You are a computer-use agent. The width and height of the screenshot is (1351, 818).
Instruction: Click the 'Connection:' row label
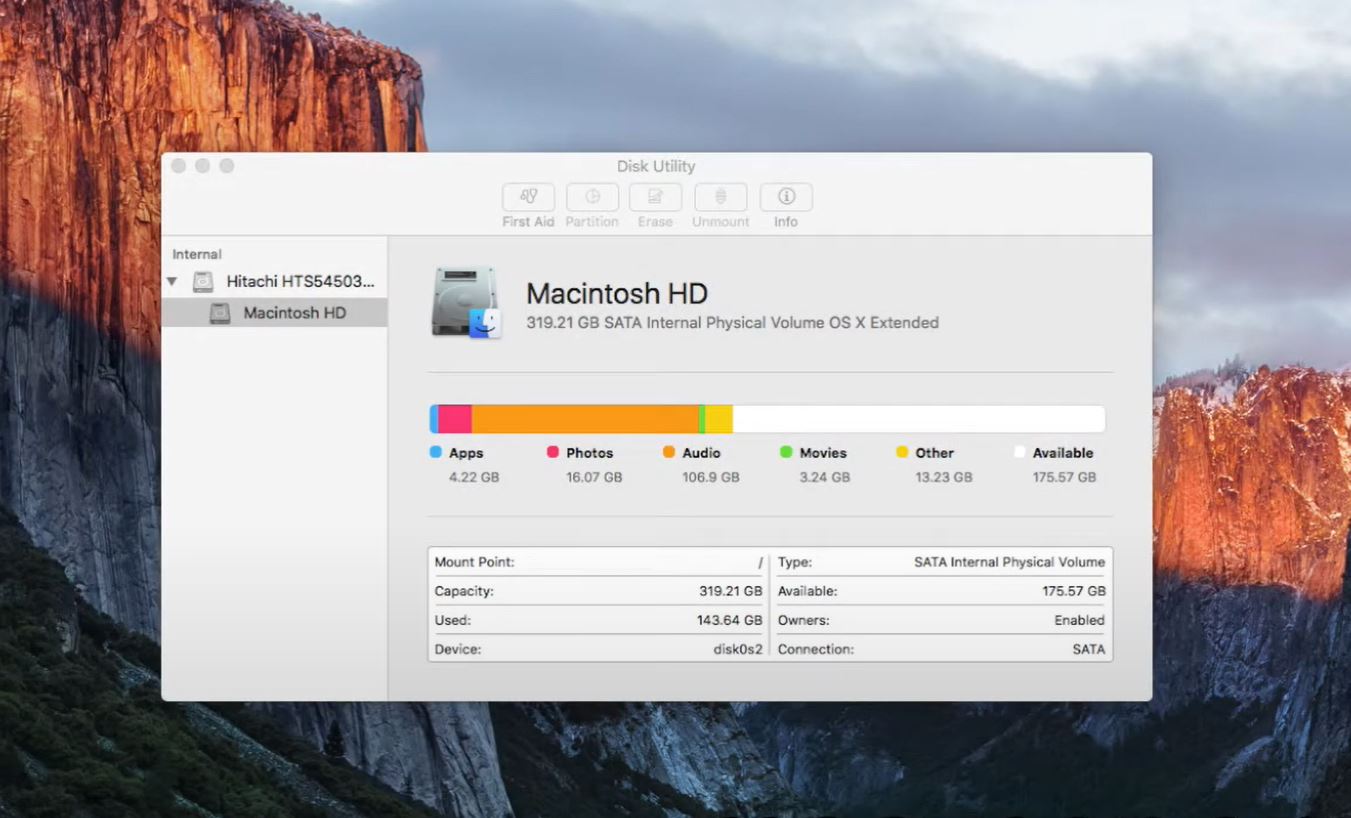coord(816,649)
